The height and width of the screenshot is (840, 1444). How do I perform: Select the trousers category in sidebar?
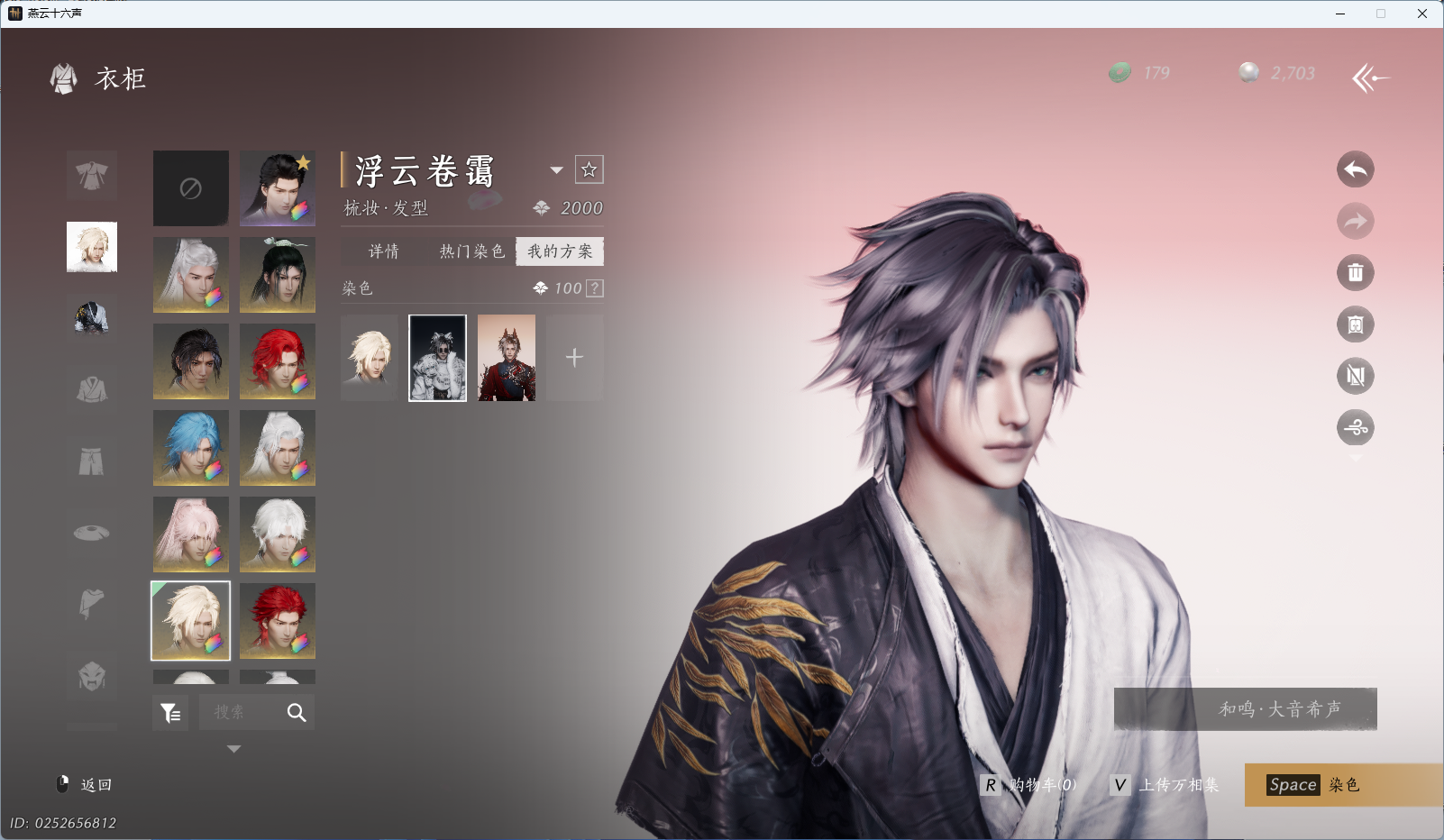[92, 461]
